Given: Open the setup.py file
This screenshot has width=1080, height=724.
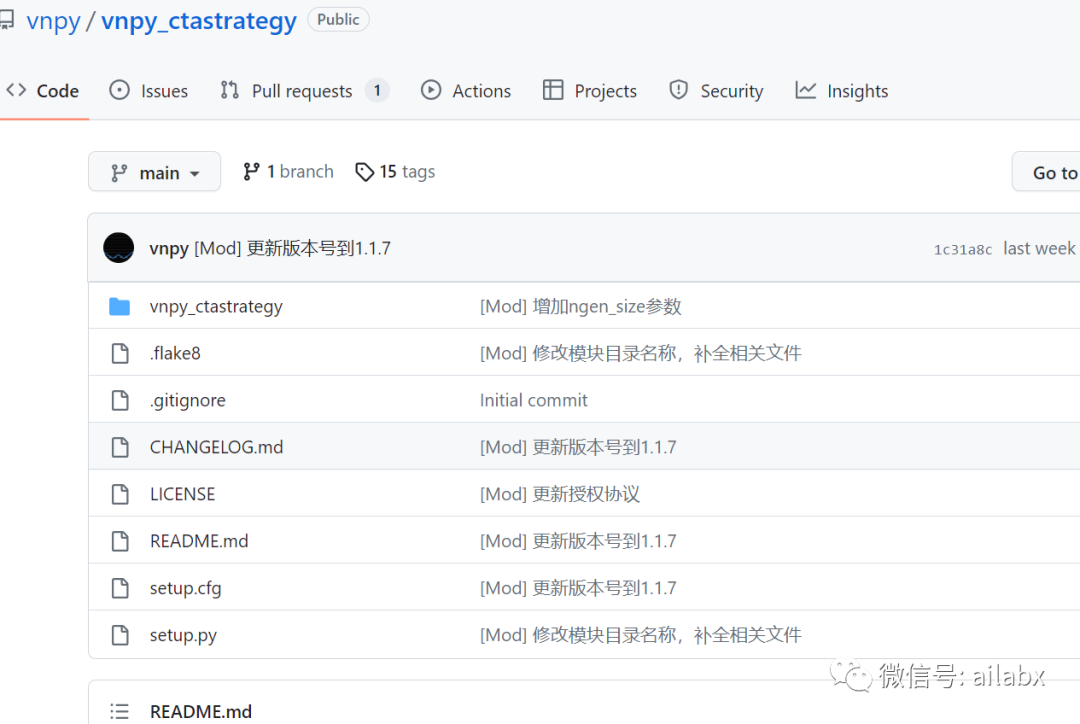Looking at the screenshot, I should click(183, 635).
